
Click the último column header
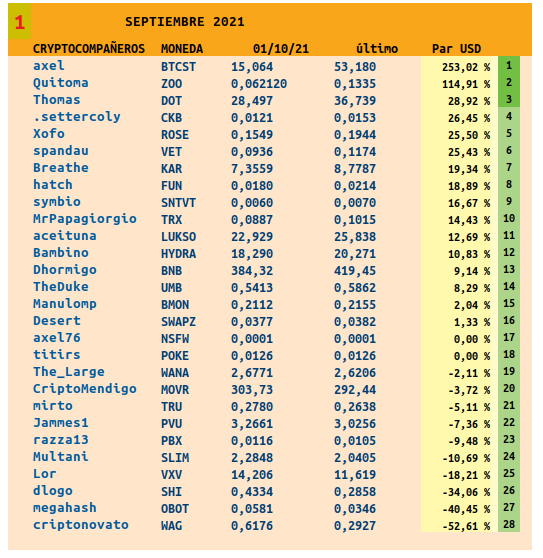click(377, 48)
